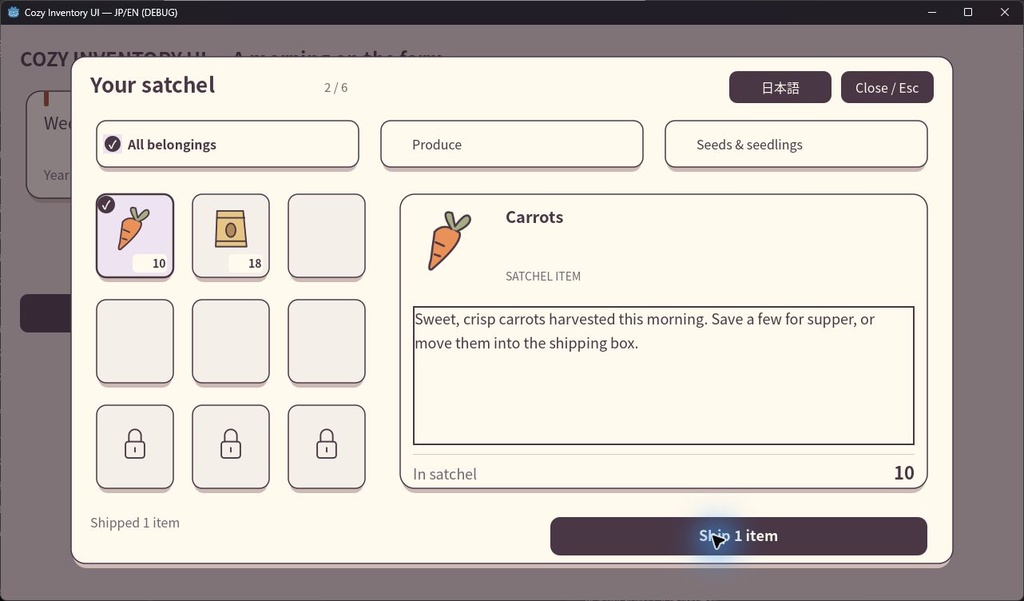This screenshot has height=601, width=1024.
Task: Click the Godot app icon in title bar
Action: pos(13,12)
